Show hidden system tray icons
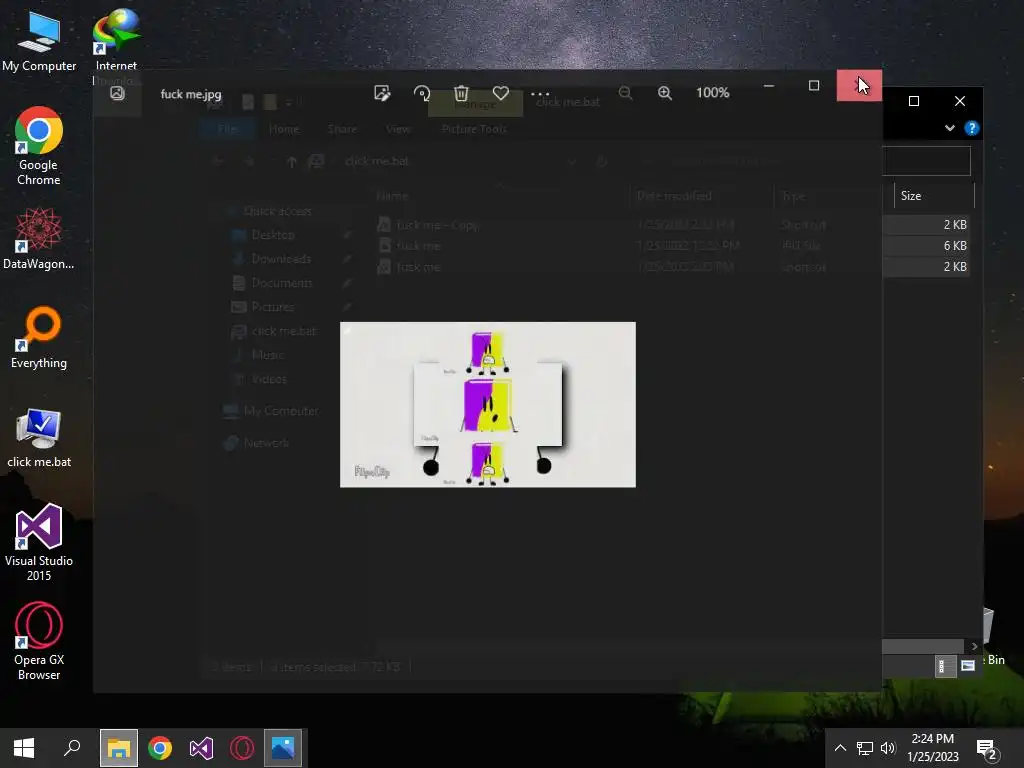Viewport: 1024px width, 768px height. click(x=840, y=748)
